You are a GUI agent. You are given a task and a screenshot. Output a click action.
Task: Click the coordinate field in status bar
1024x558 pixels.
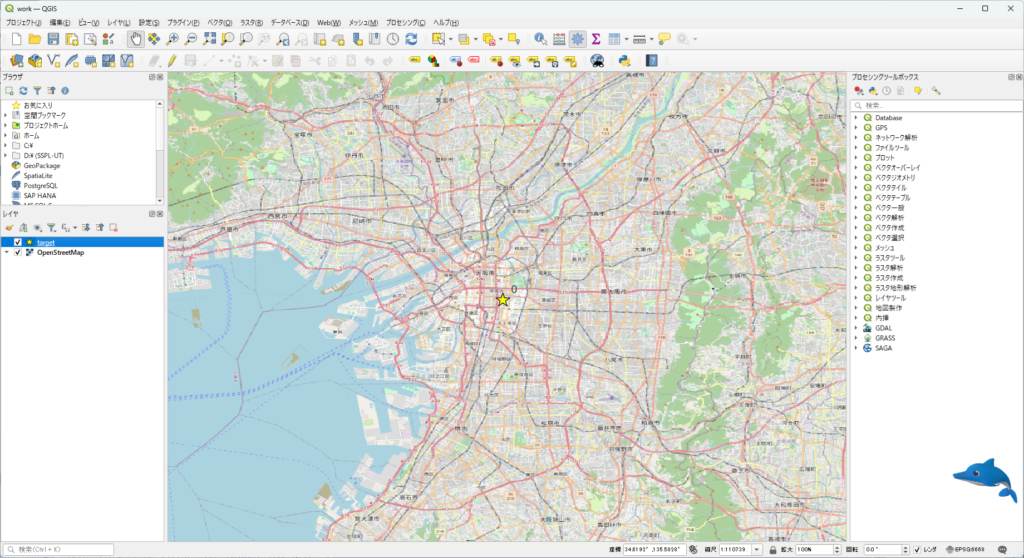pyautogui.click(x=654, y=550)
